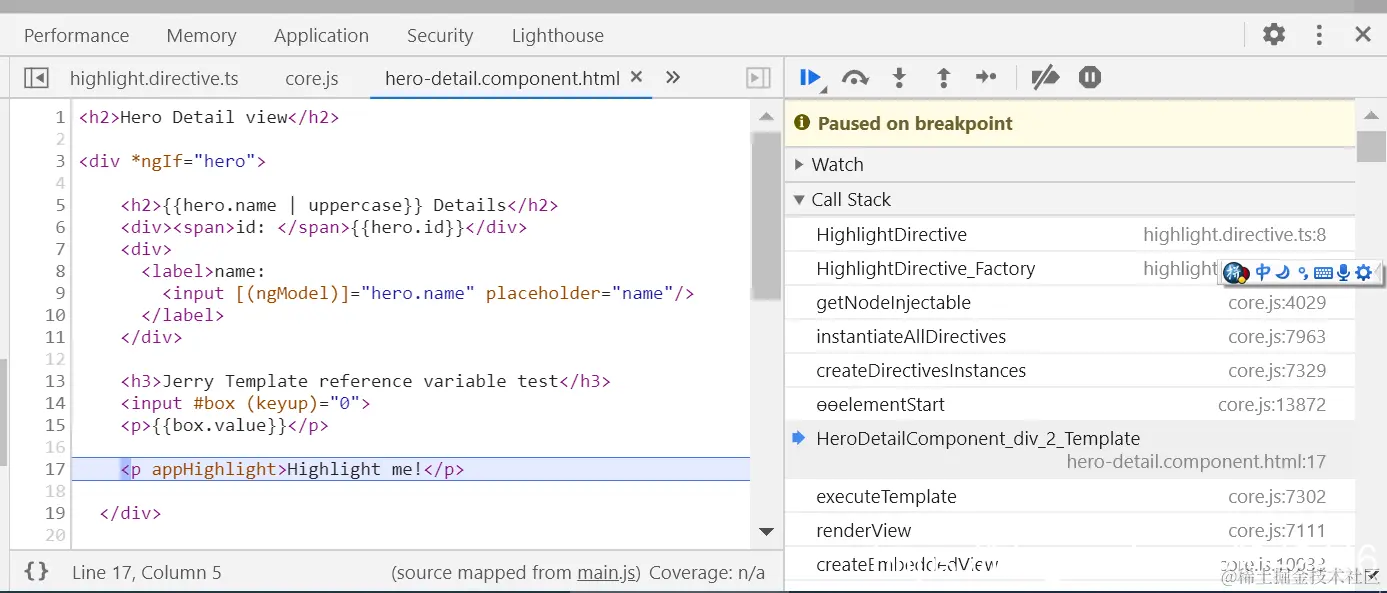Open highlight.directive.ts source tab

(154, 78)
